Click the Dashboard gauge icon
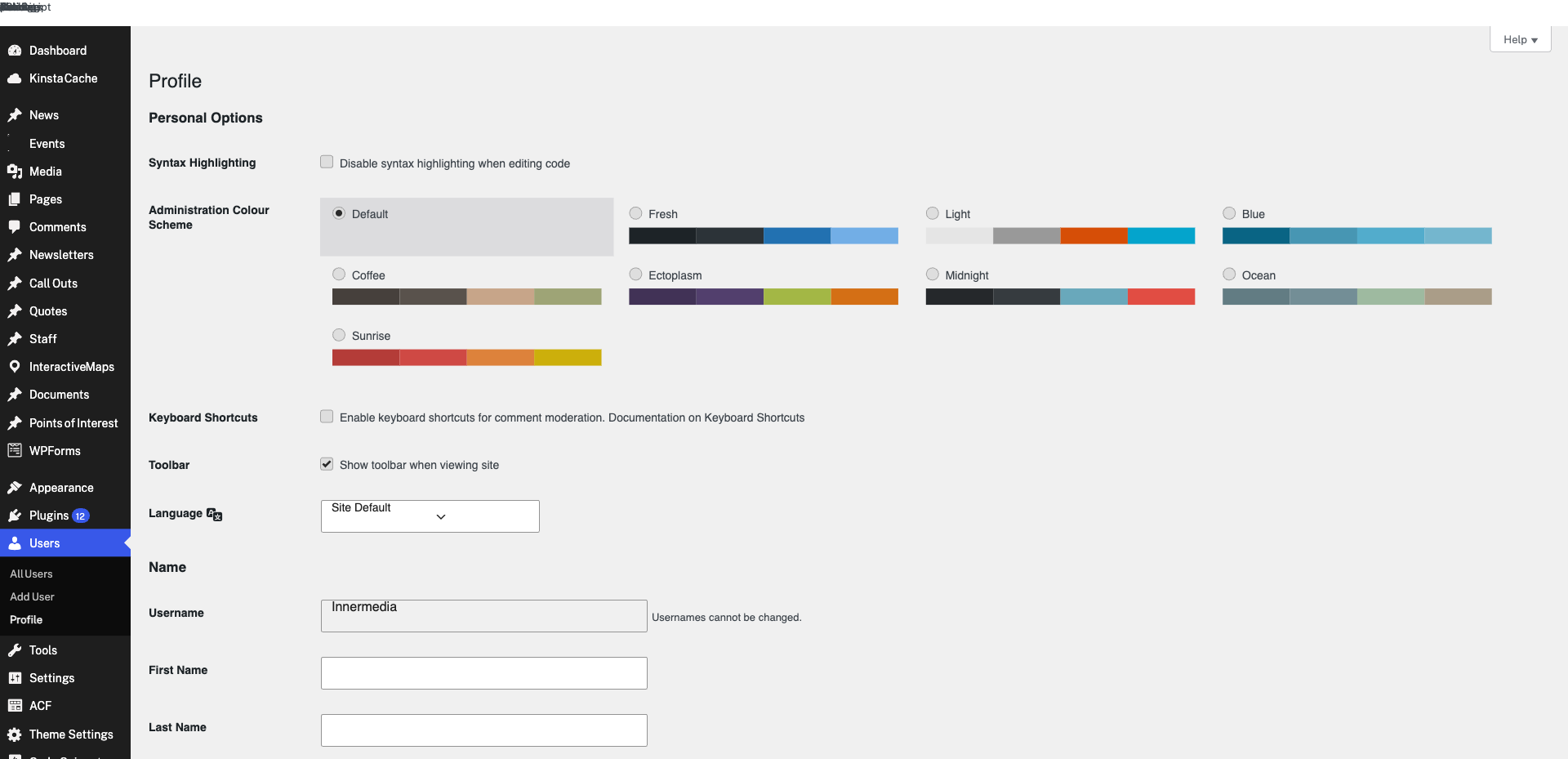Viewport: 1568px width, 759px height. [x=15, y=51]
